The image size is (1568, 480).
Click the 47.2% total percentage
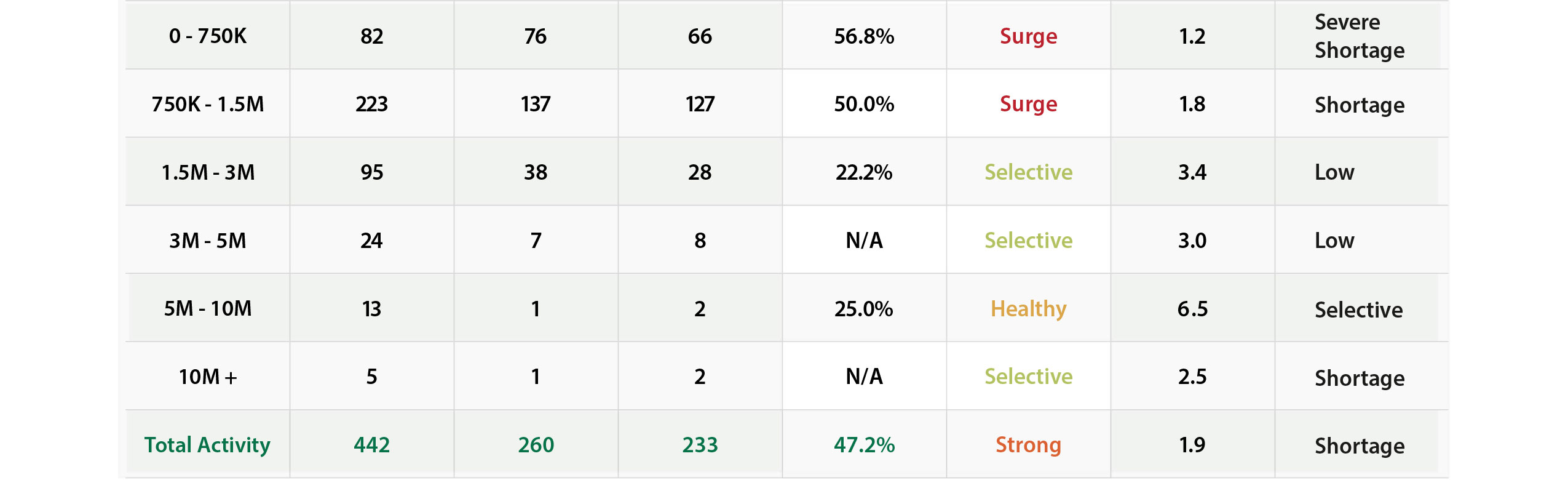(863, 445)
